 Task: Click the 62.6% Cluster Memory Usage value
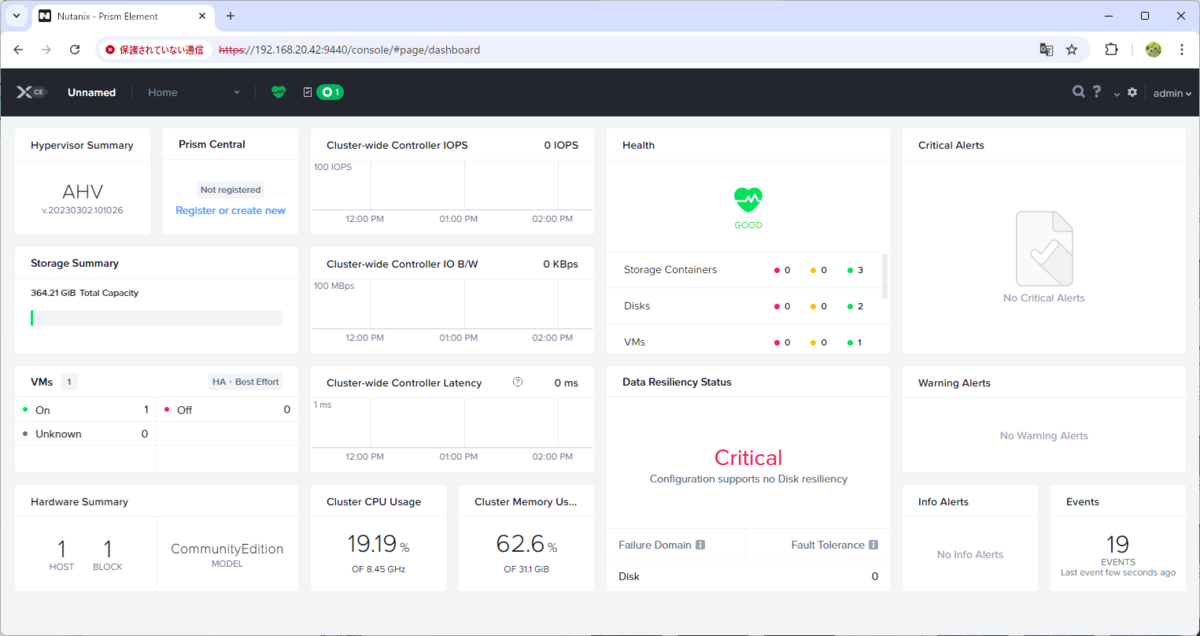tap(526, 544)
